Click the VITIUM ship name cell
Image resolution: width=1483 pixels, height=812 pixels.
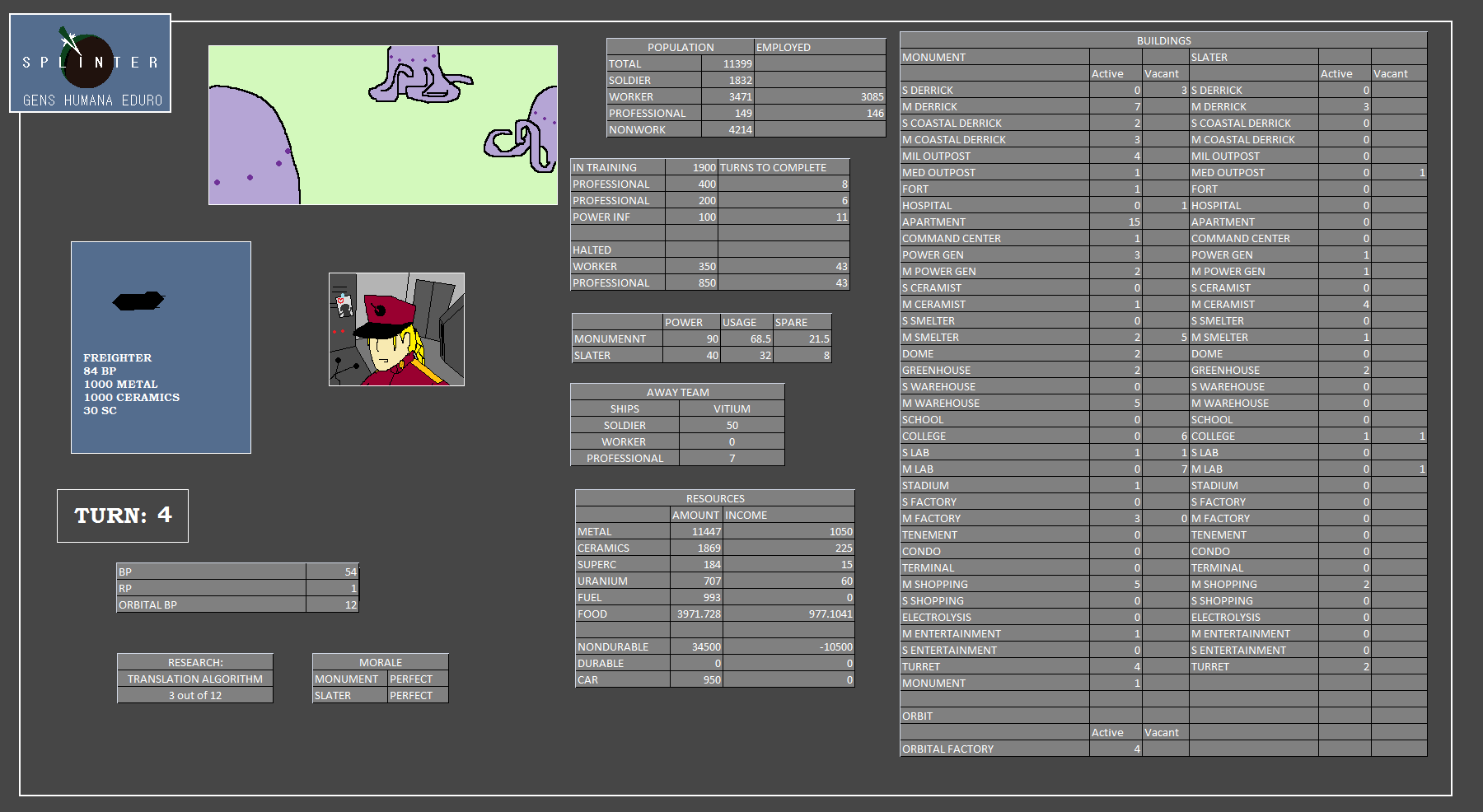click(x=732, y=408)
